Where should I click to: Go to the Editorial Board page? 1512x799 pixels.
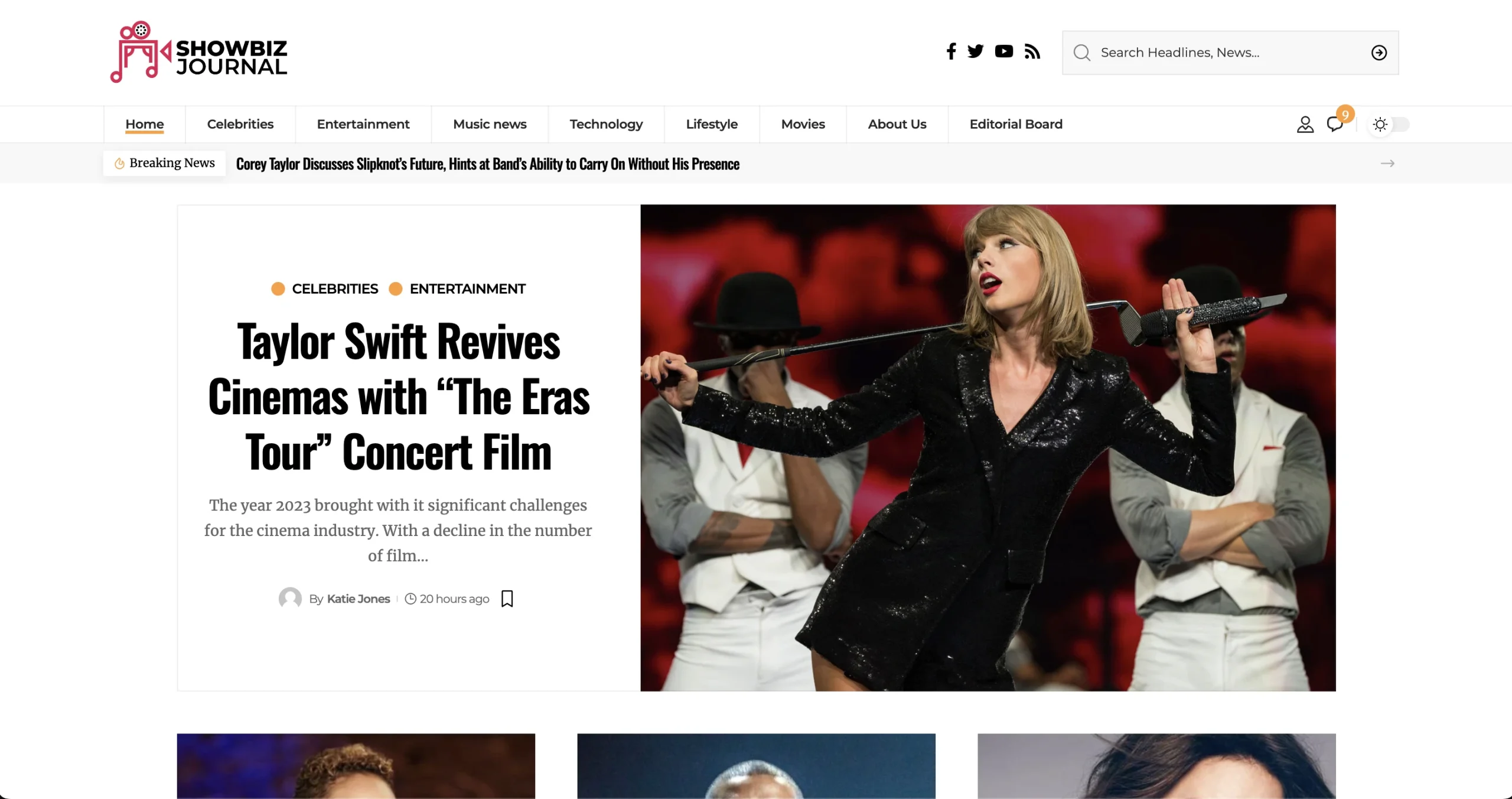tap(1015, 125)
